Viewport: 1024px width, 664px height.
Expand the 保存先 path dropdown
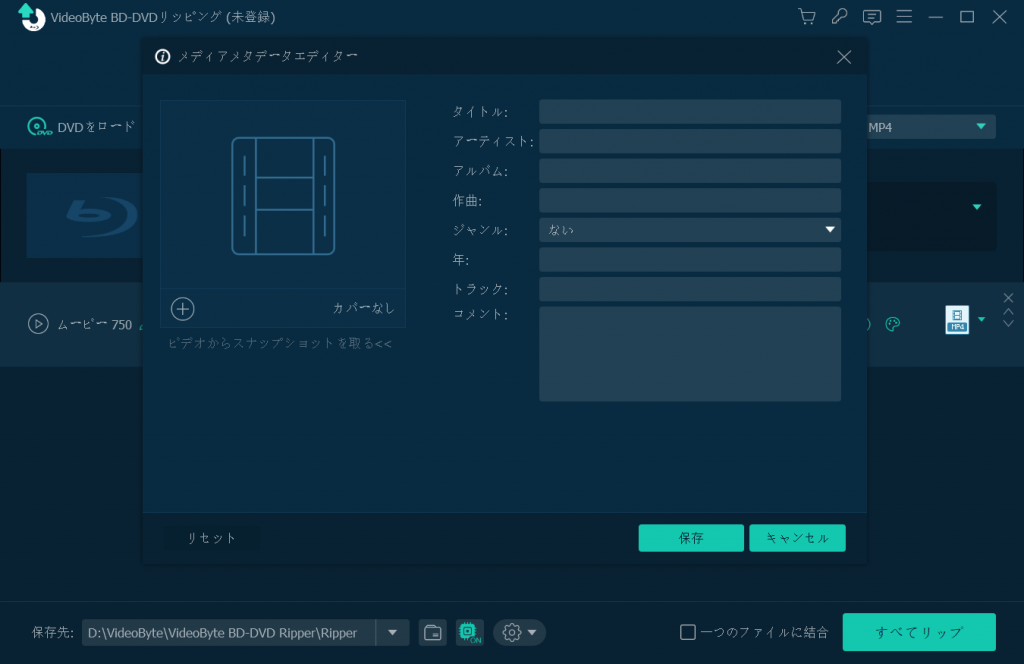(392, 632)
